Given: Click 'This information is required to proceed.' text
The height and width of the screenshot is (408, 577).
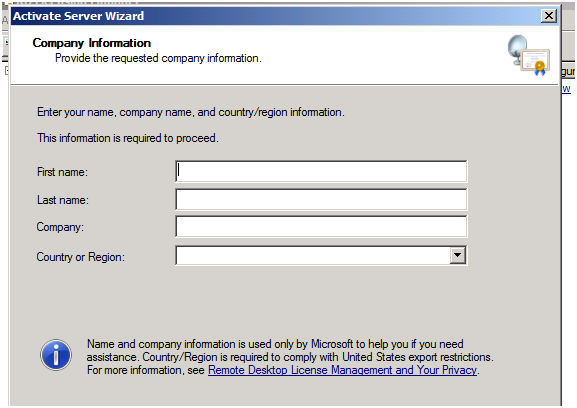Looking at the screenshot, I should click(128, 138).
